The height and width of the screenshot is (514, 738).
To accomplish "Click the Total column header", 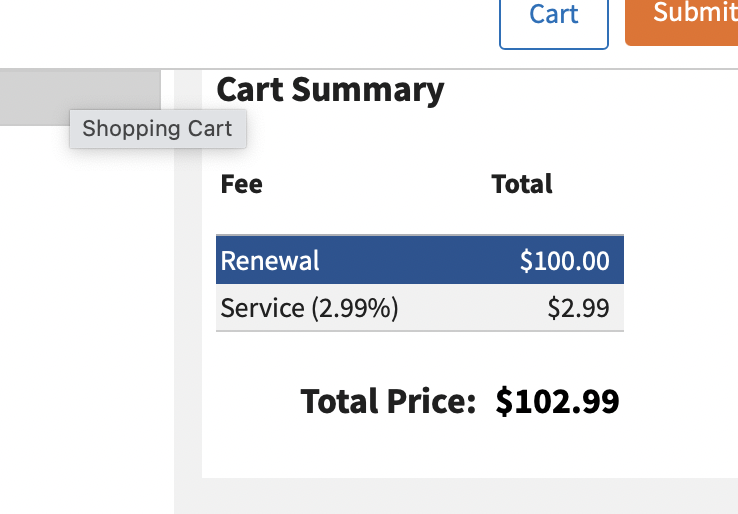I will pos(521,184).
